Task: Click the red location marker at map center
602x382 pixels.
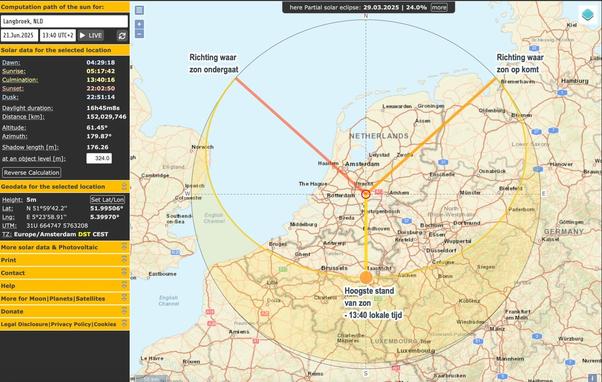Action: coord(366,194)
